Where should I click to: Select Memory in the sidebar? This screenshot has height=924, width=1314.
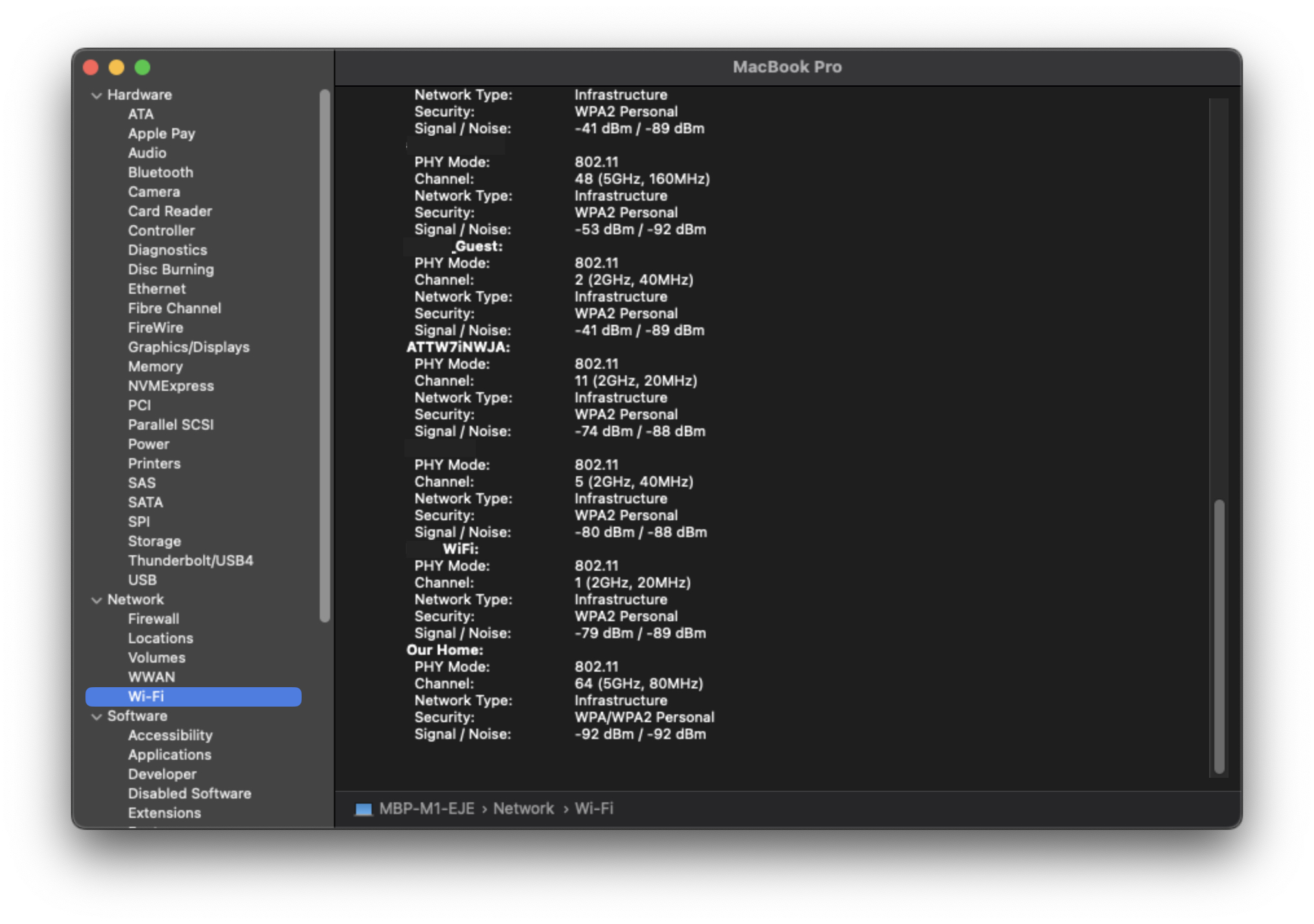click(x=156, y=366)
